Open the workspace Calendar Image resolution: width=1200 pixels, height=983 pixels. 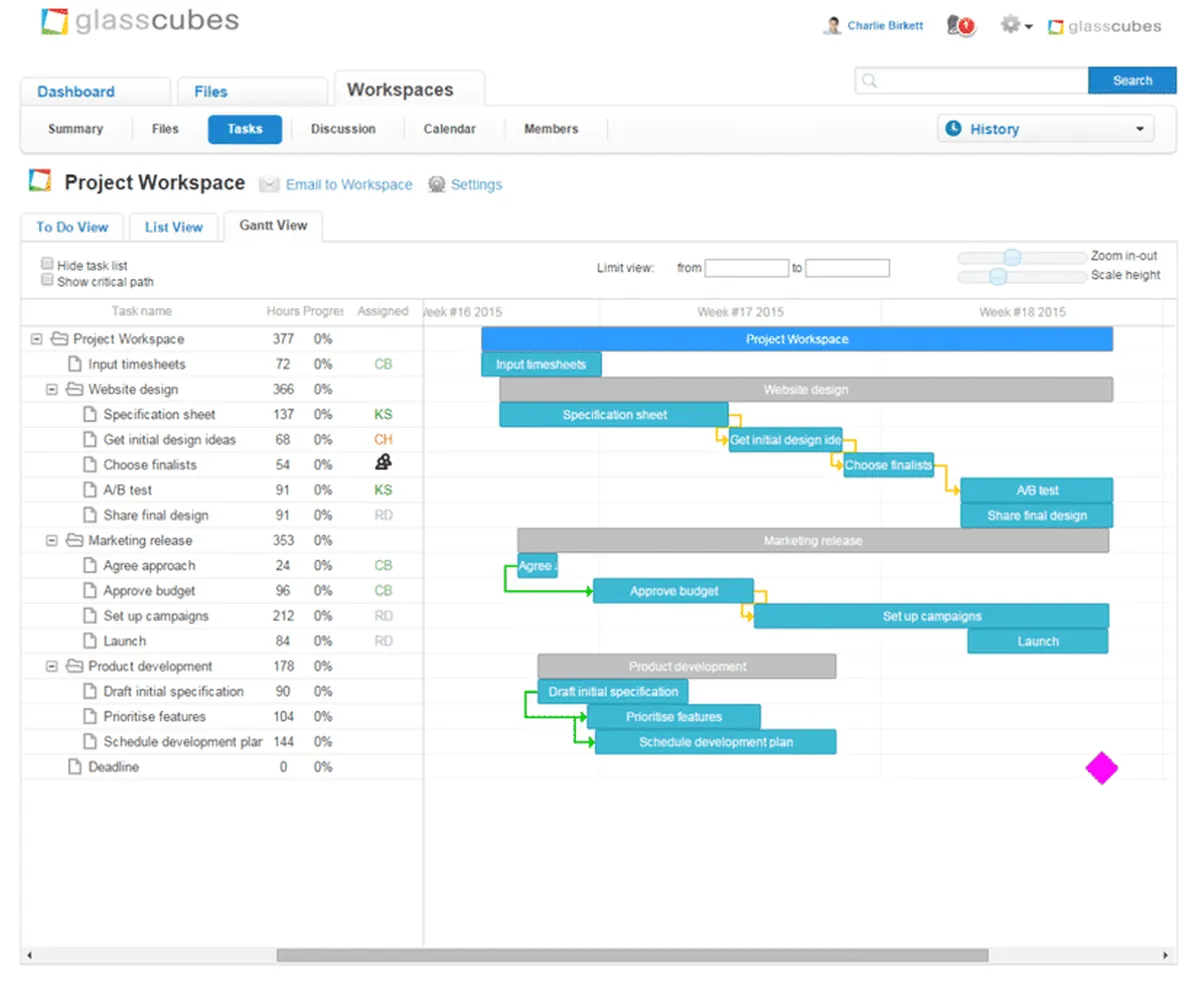coord(450,129)
